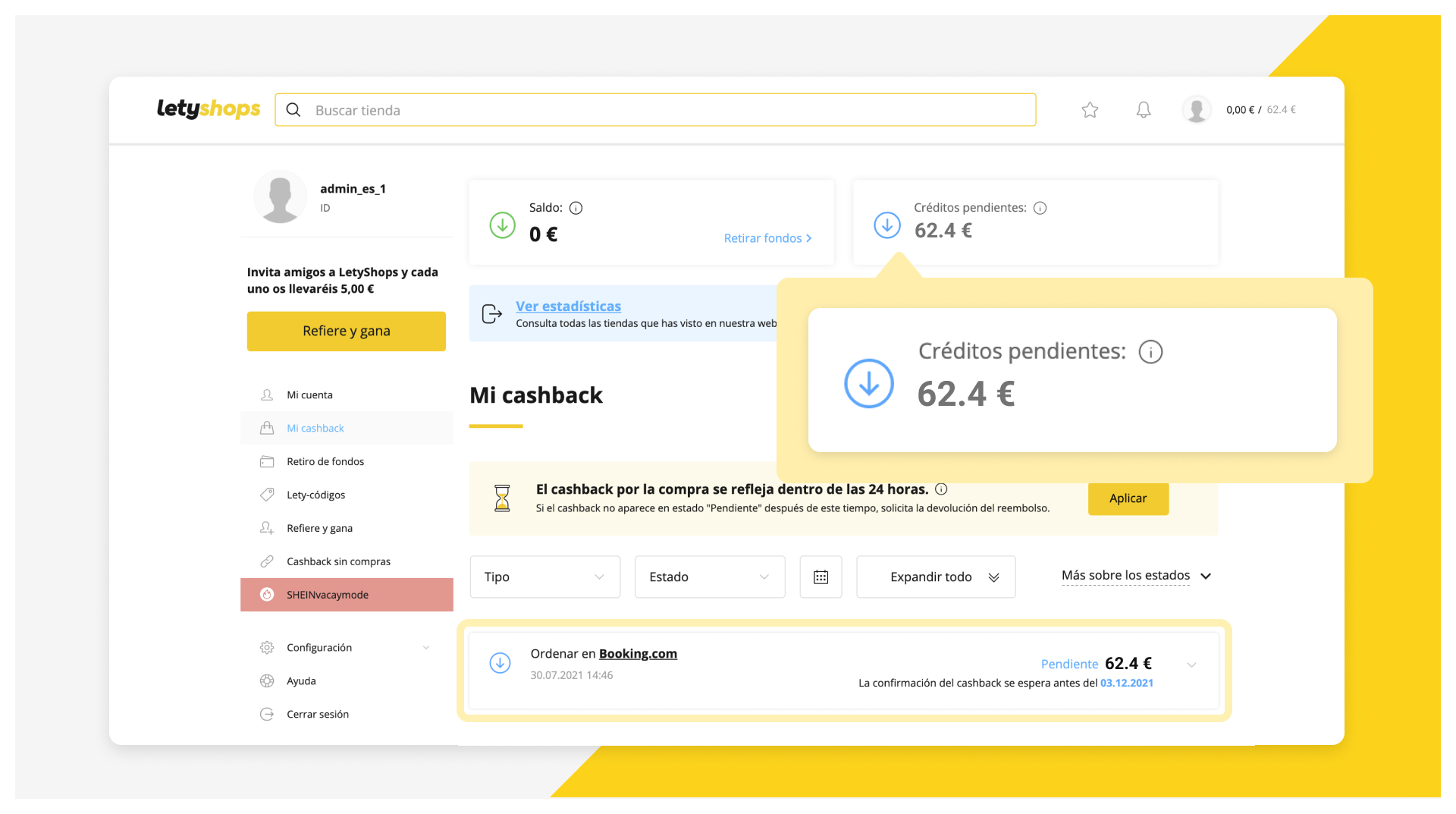Click the Aplicar button

pyautogui.click(x=1128, y=498)
